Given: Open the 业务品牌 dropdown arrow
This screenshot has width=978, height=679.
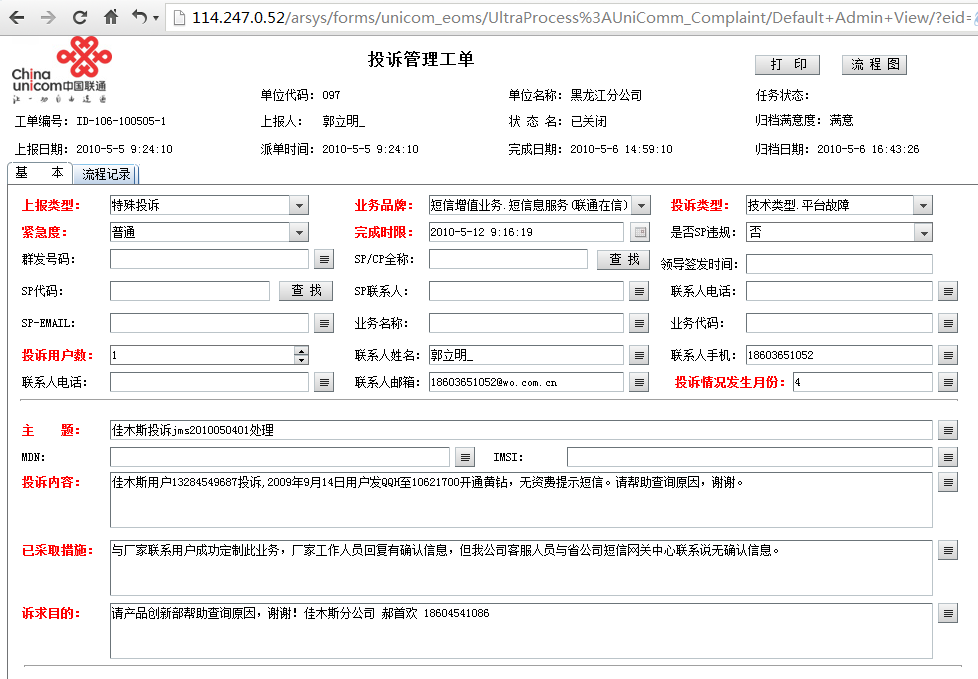Looking at the screenshot, I should click(x=641, y=205).
